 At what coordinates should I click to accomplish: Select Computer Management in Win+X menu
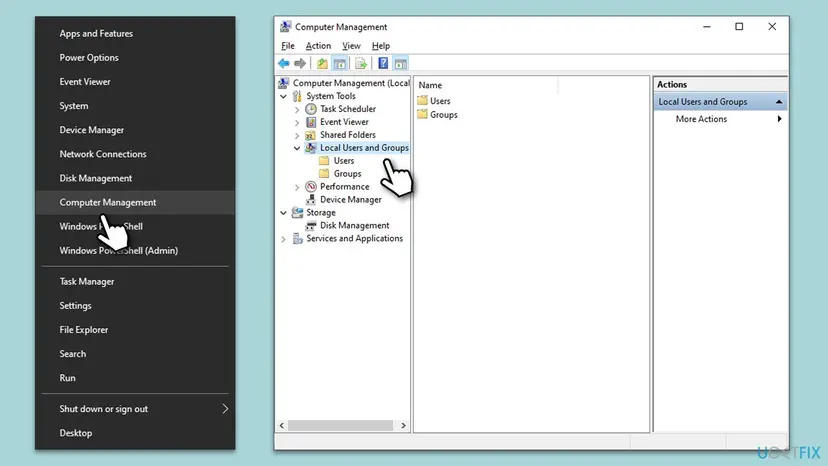coord(135,202)
